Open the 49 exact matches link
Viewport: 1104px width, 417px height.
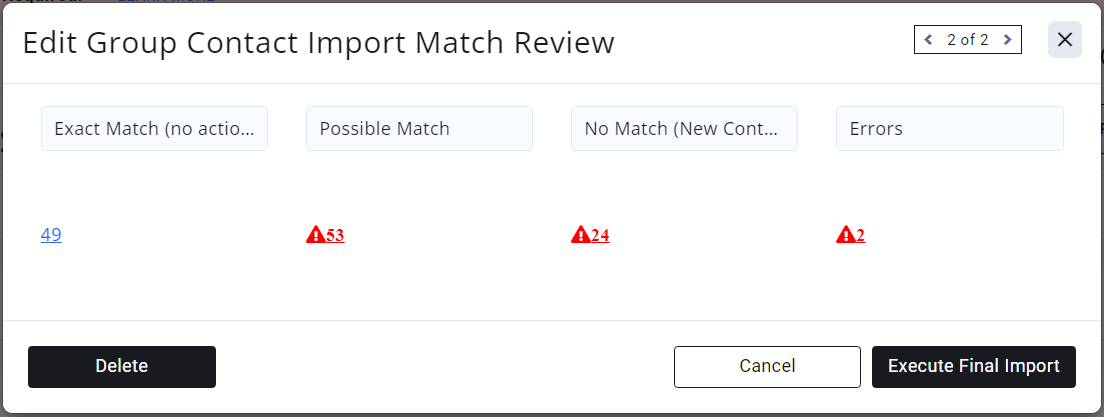[51, 235]
